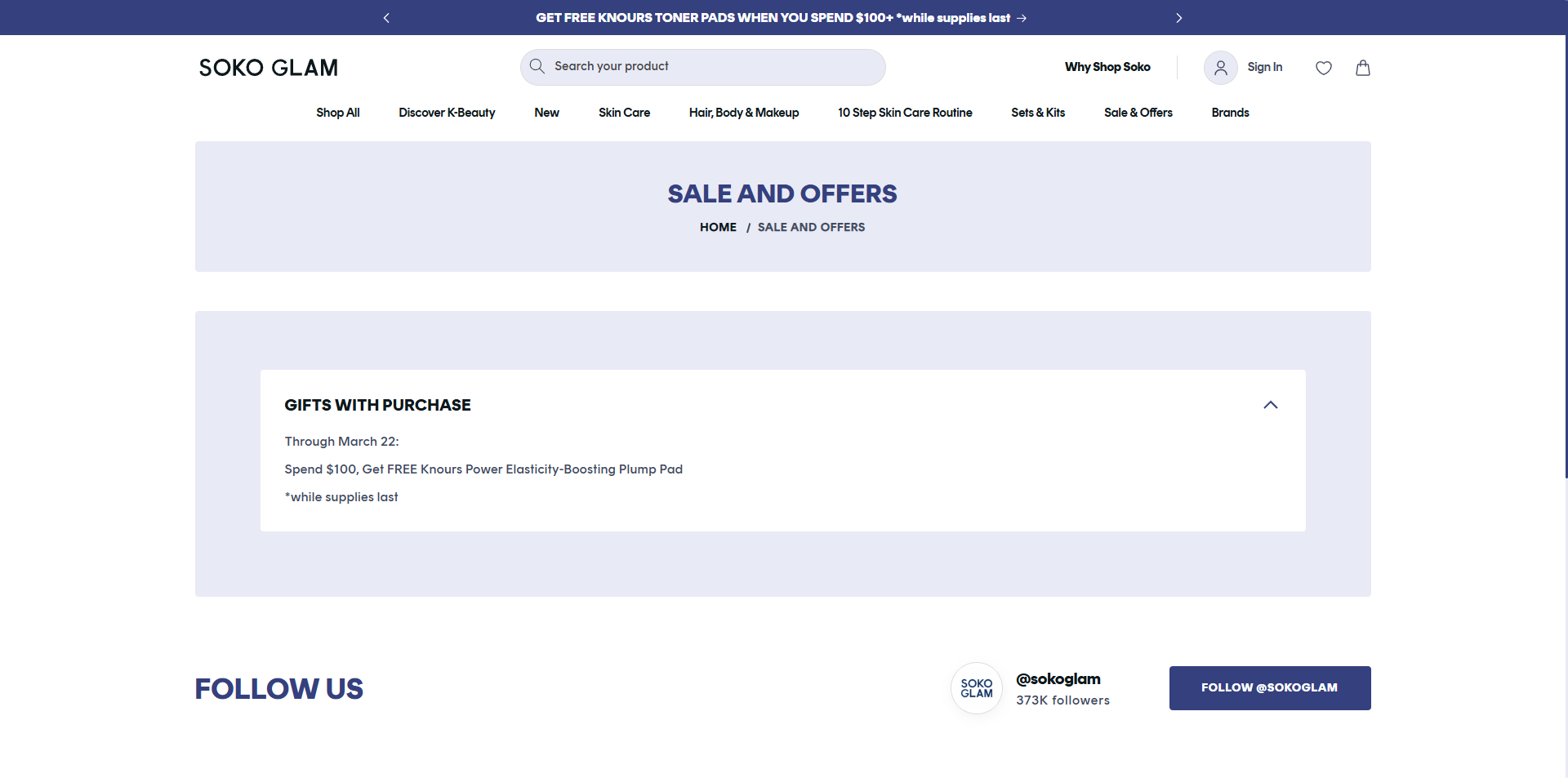This screenshot has width=1568, height=778.
Task: Collapse the Gifts With Purchase section
Action: (x=1270, y=405)
